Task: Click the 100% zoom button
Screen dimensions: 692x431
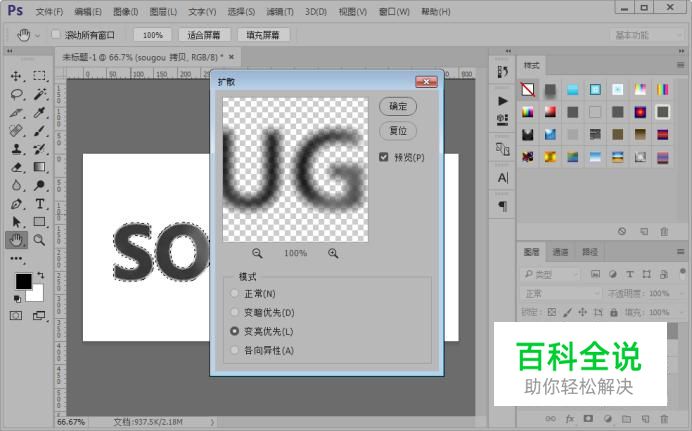Action: tap(153, 35)
